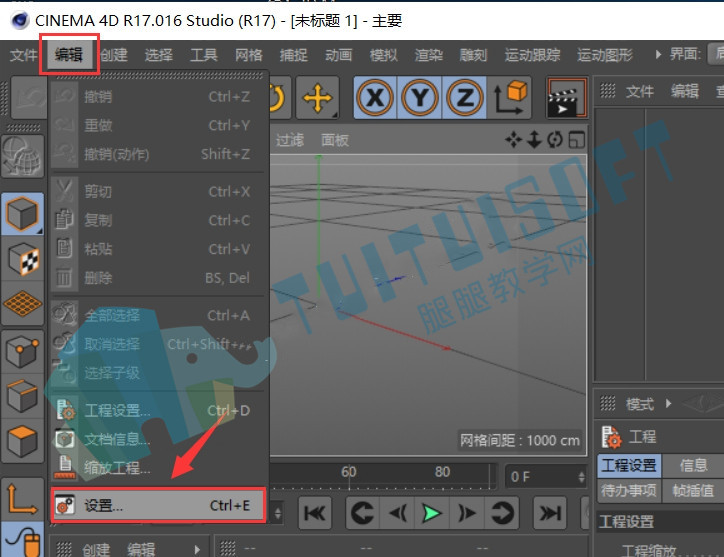Switch to the 待办事项 tab

[629, 490]
